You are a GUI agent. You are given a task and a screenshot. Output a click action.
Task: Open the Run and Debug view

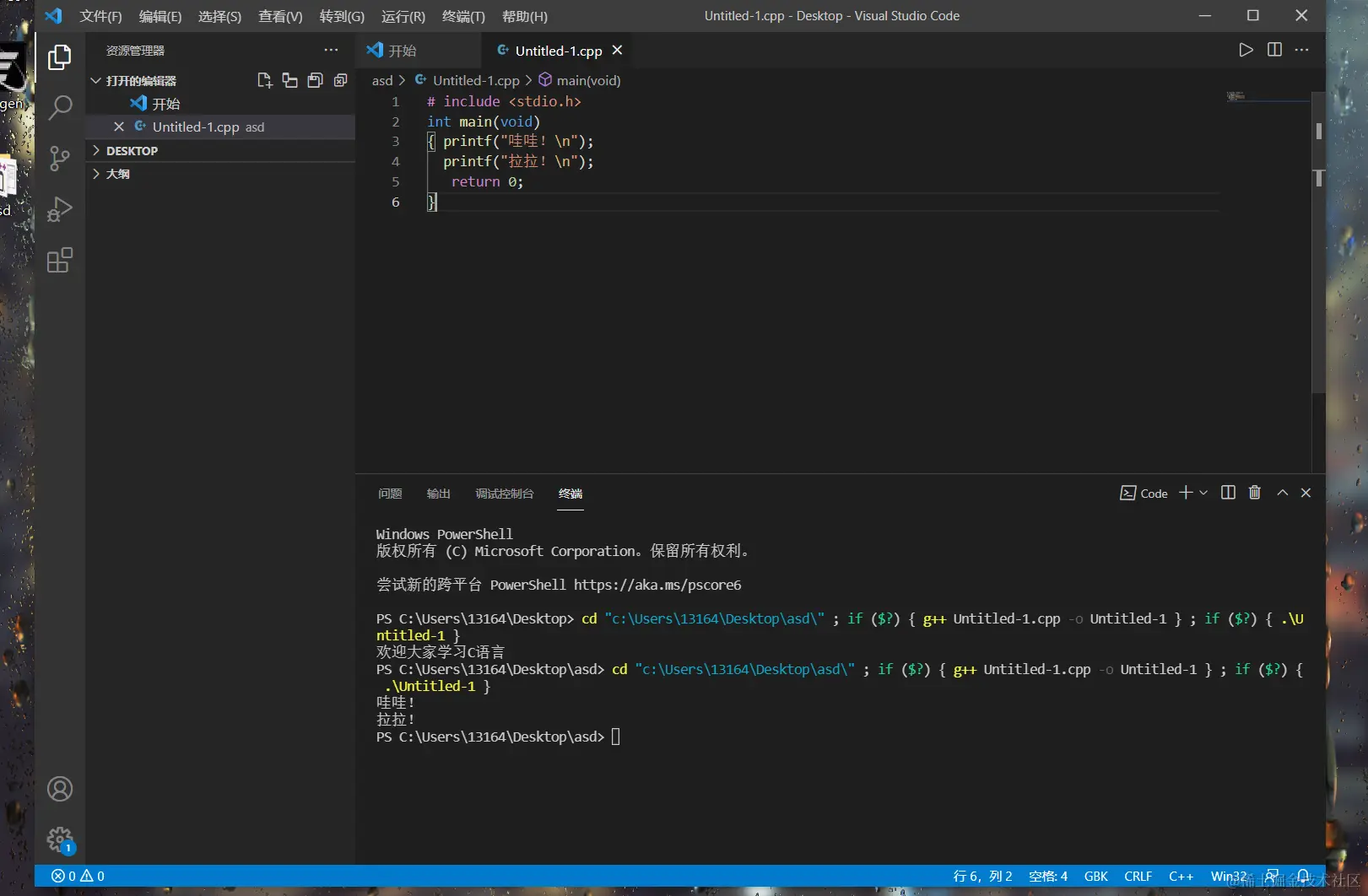click(x=60, y=209)
